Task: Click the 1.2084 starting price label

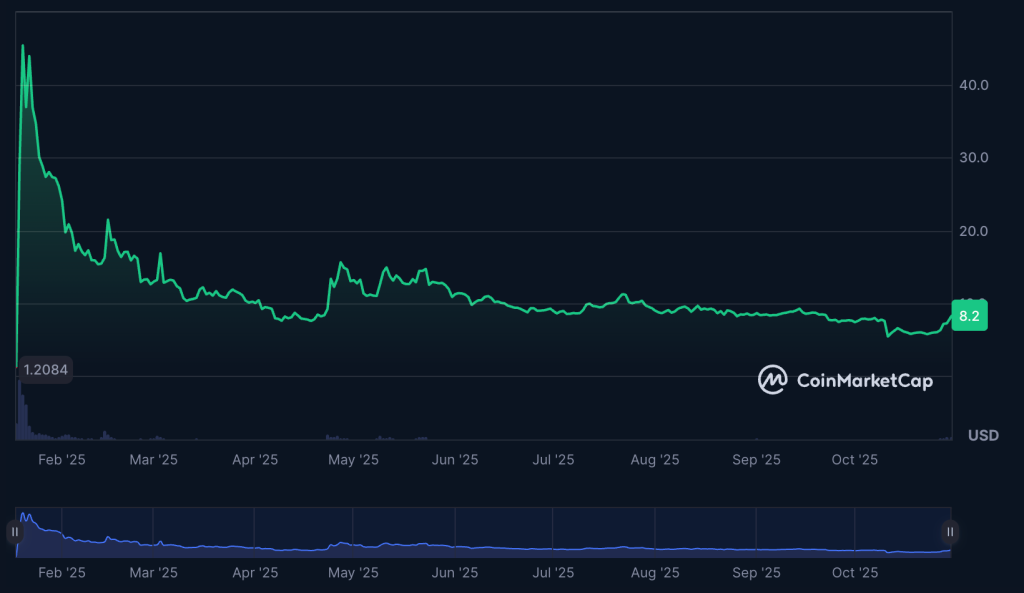Action: pos(46,370)
